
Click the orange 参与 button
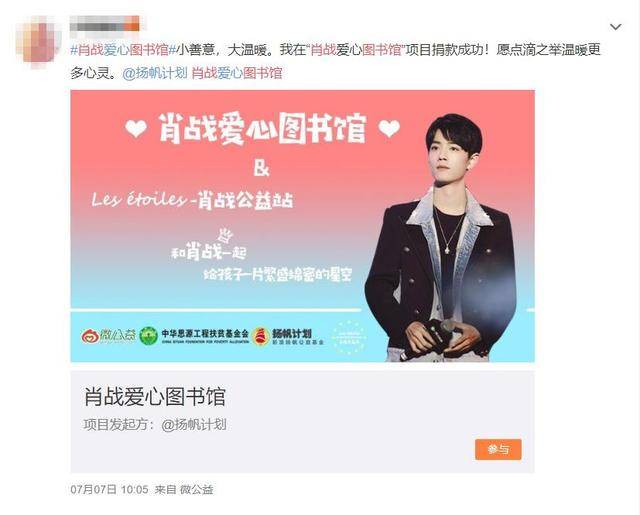pyautogui.click(x=498, y=449)
